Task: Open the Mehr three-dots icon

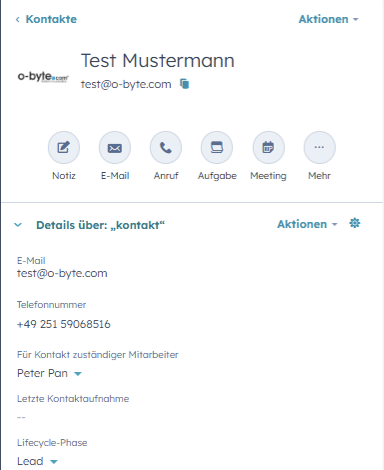Action: pos(319,147)
